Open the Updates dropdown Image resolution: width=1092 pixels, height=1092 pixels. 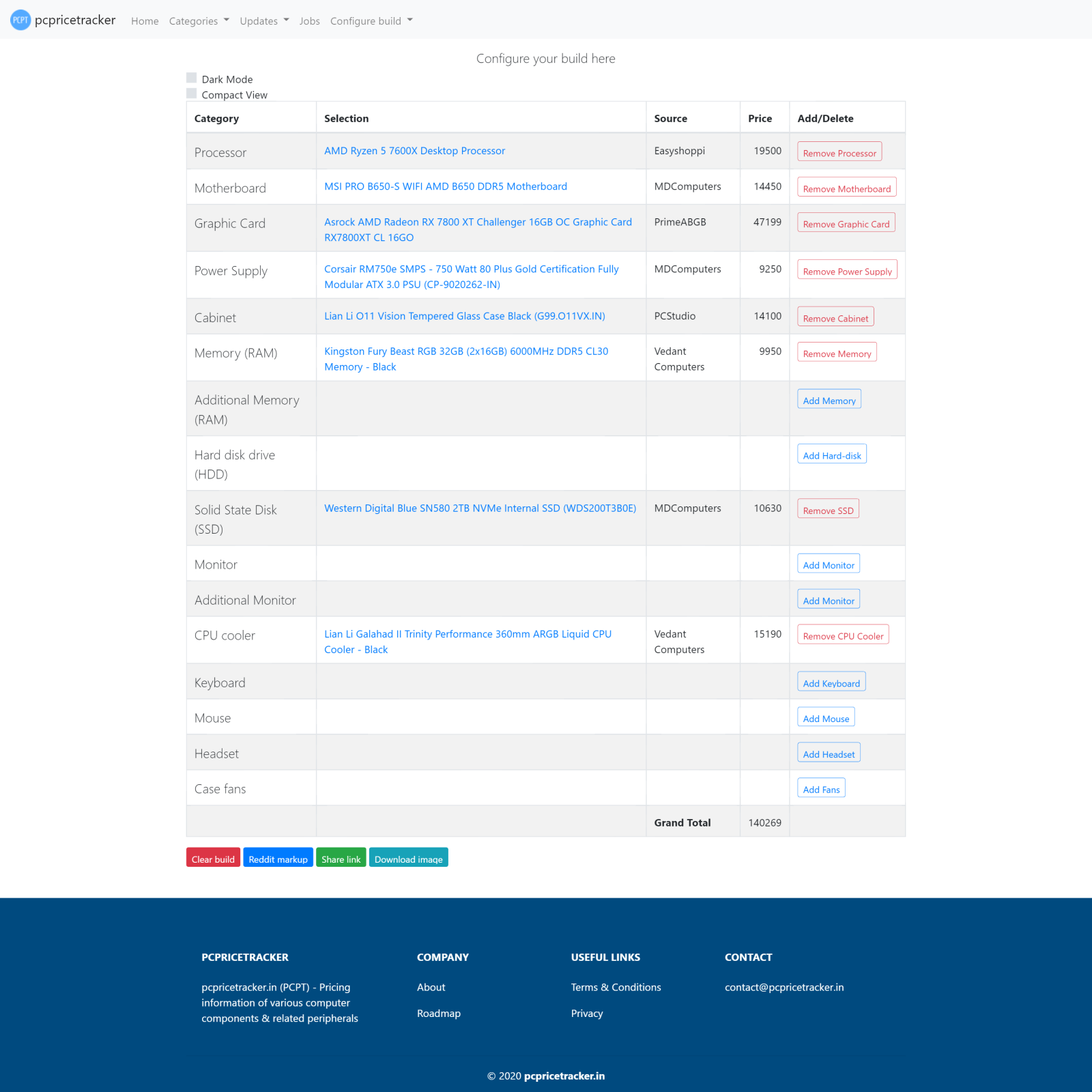point(264,21)
